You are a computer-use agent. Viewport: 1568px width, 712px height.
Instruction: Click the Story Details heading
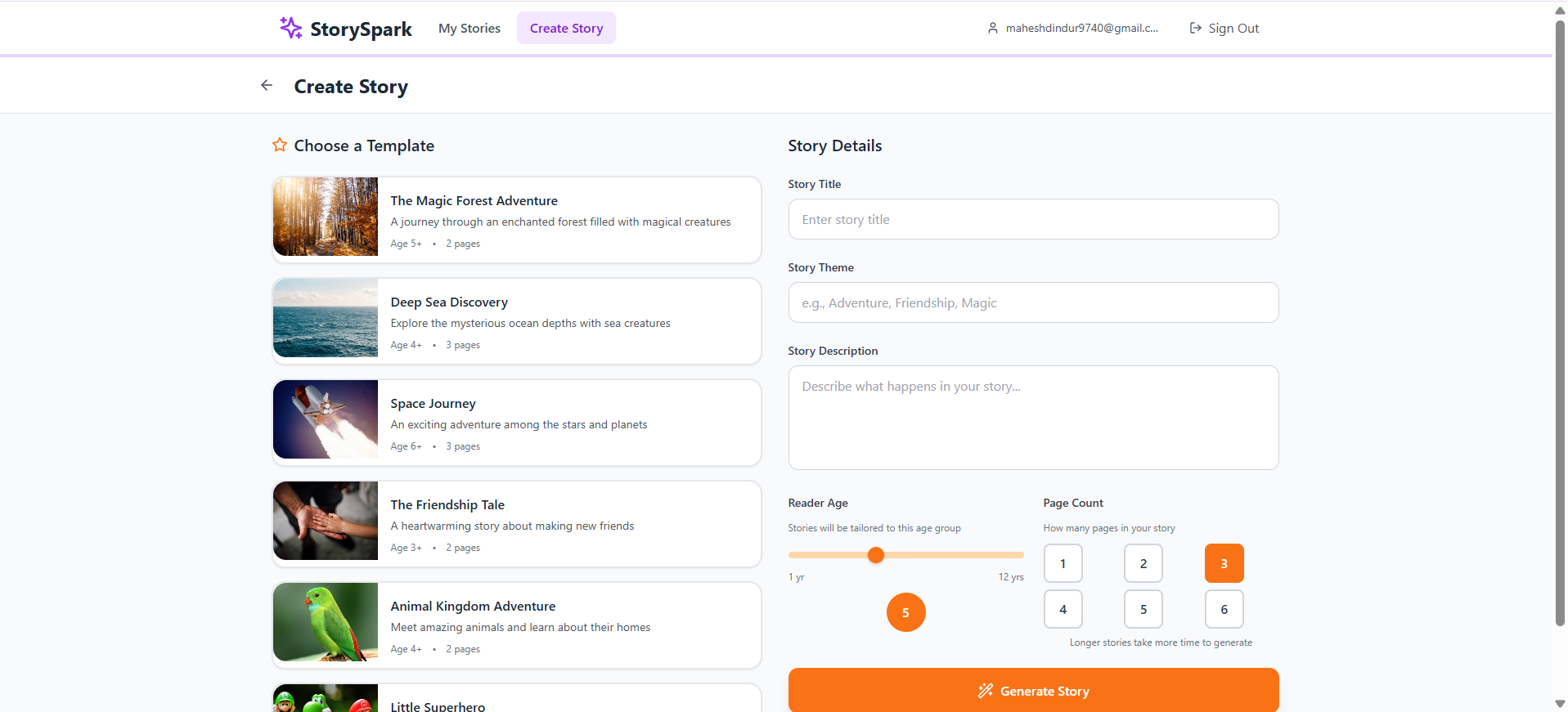click(834, 146)
